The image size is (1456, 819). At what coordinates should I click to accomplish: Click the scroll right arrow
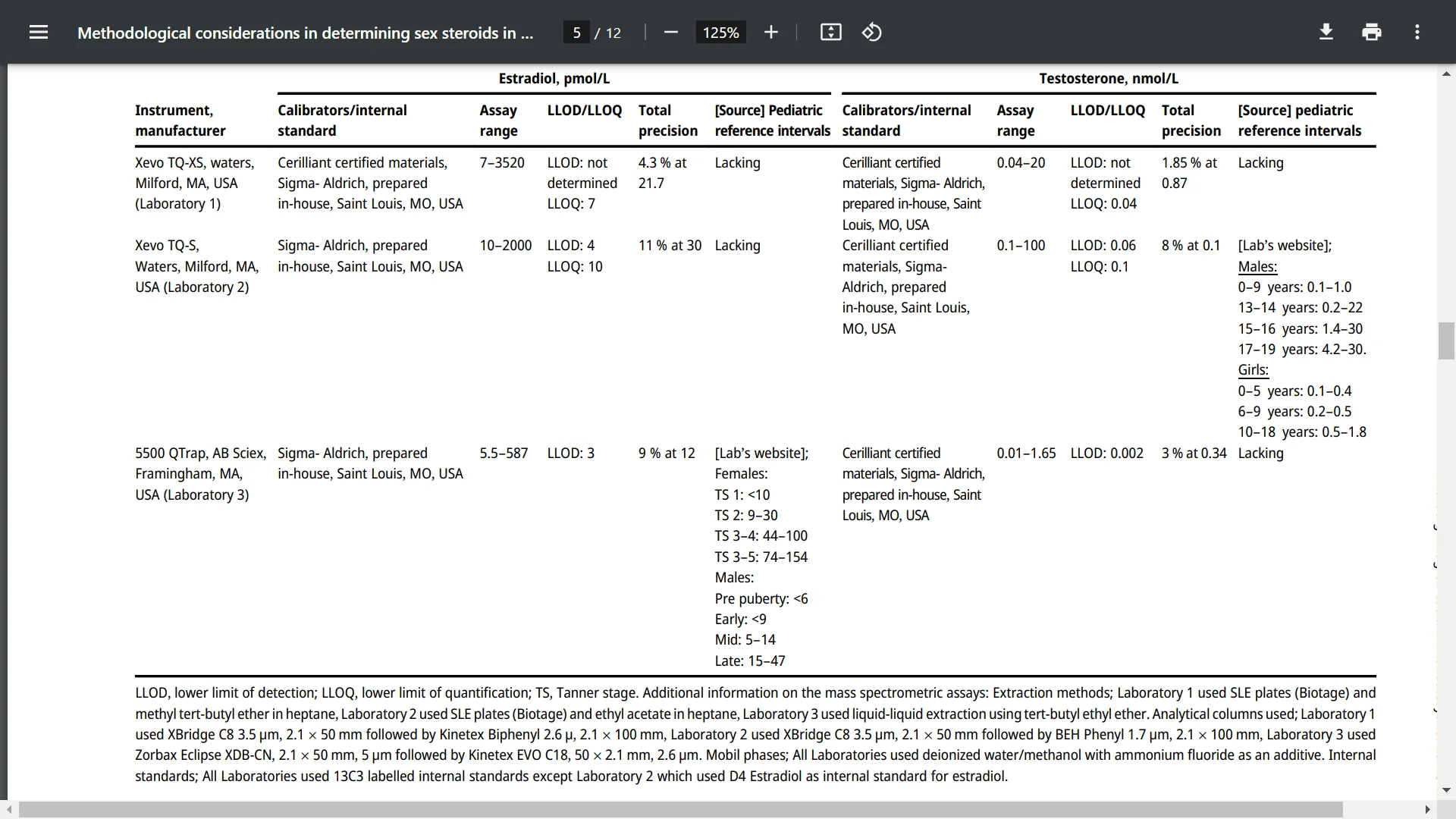pos(1427,810)
